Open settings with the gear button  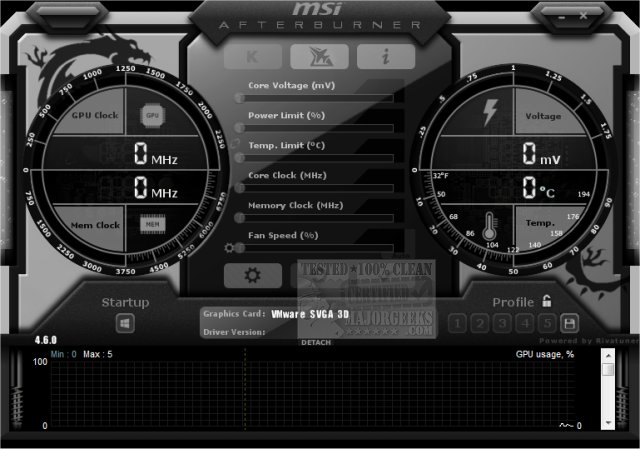253,275
